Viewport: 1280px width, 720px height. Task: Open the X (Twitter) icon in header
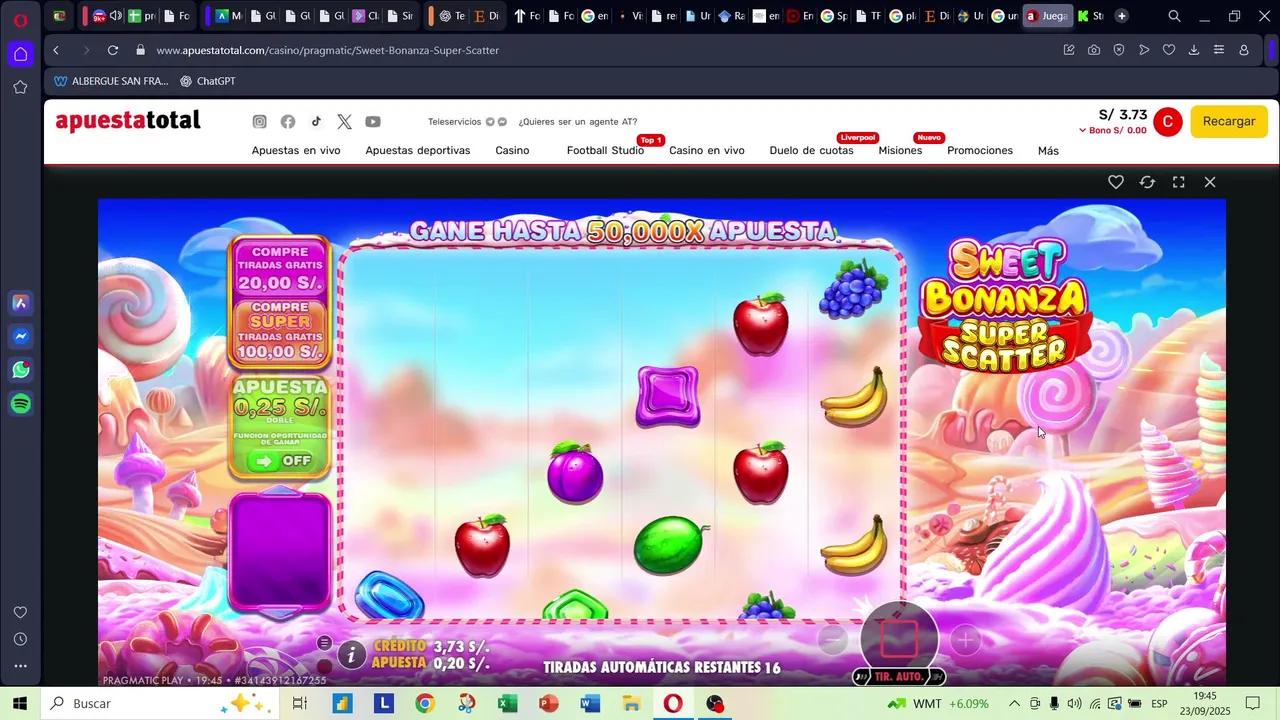pos(344,122)
